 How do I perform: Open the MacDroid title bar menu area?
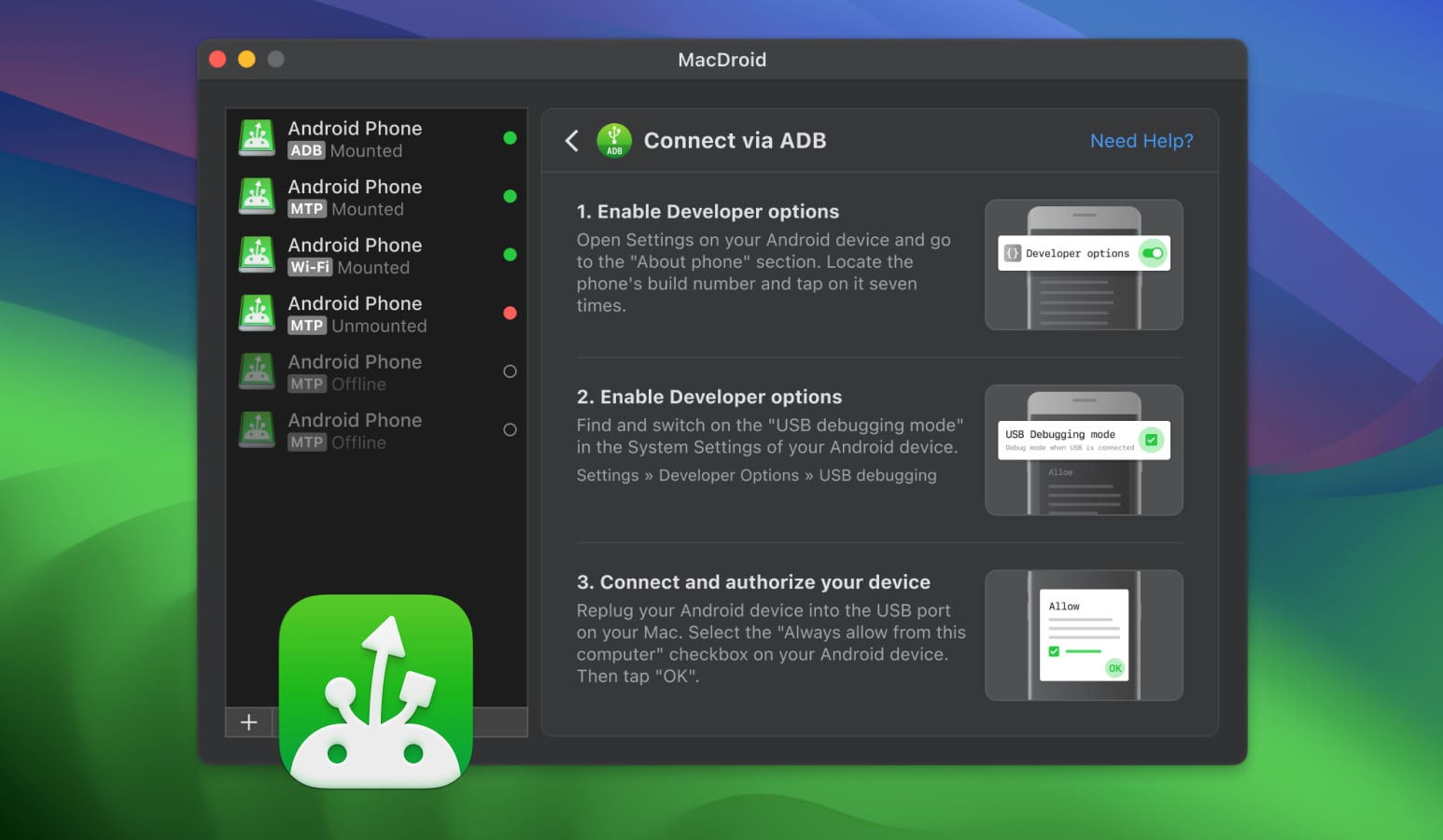point(721,59)
